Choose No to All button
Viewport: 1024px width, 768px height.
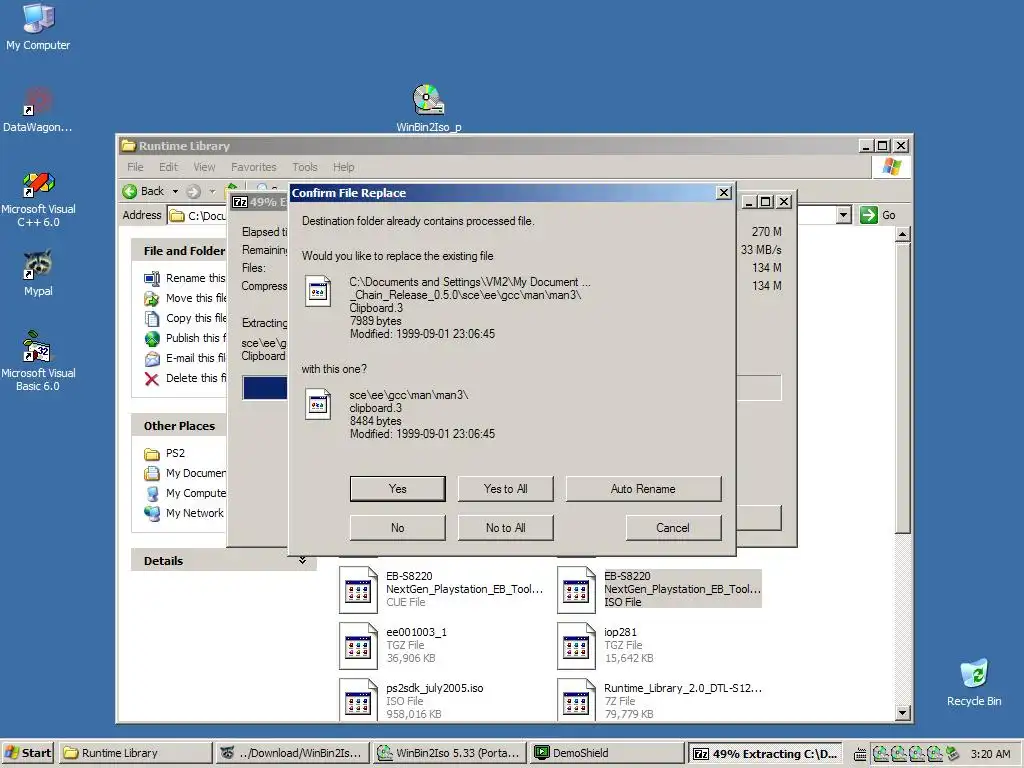click(505, 528)
